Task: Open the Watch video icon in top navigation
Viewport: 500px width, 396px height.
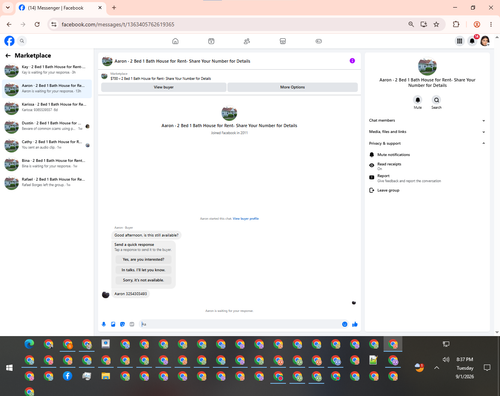Action: pyautogui.click(x=211, y=41)
